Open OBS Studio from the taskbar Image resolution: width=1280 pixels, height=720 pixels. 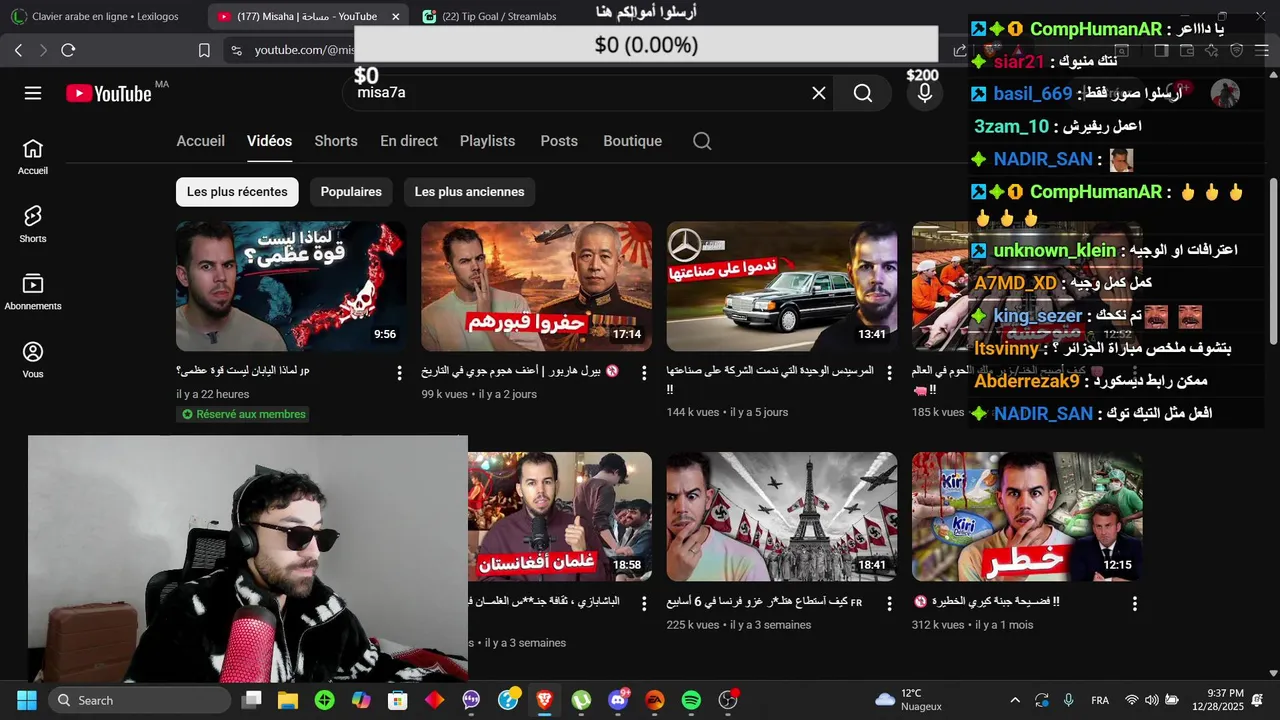(728, 700)
